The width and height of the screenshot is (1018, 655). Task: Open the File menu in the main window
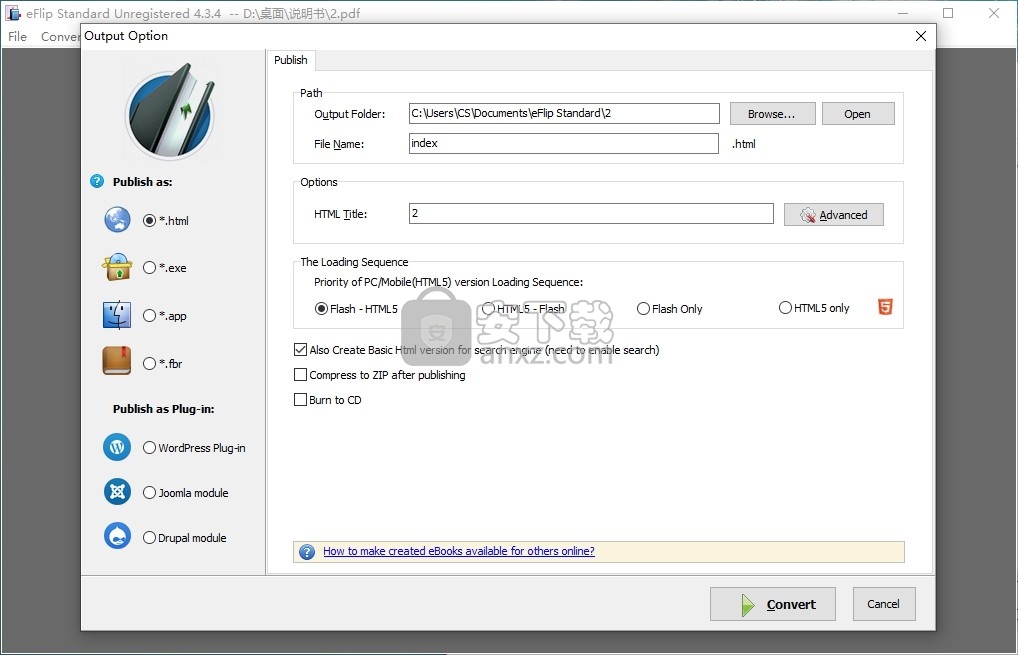pos(18,36)
